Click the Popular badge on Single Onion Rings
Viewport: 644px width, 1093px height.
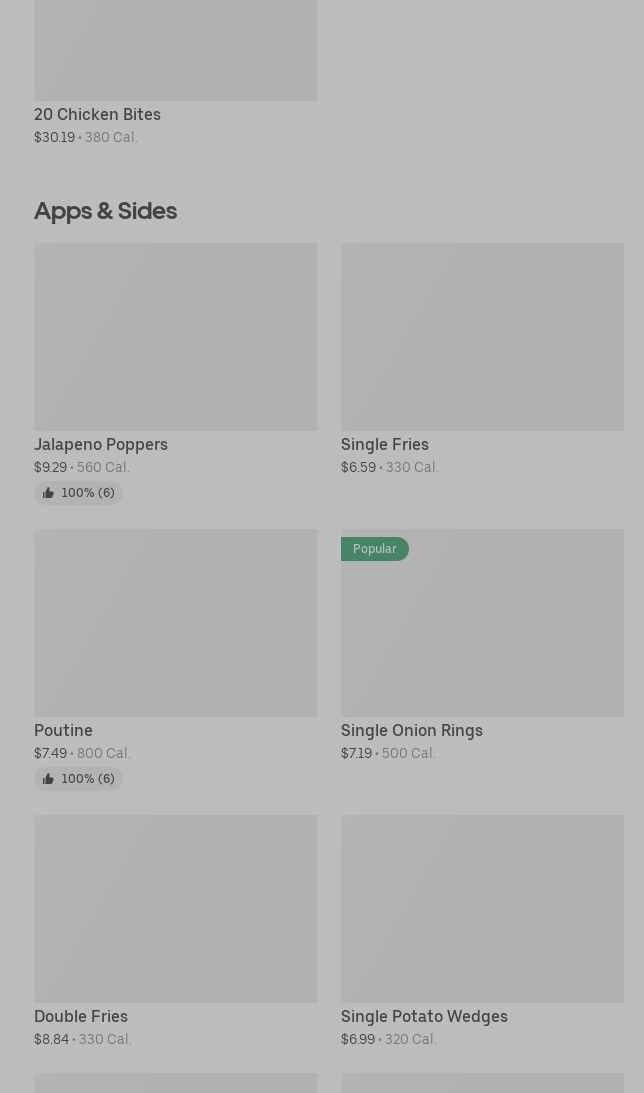tap(374, 549)
